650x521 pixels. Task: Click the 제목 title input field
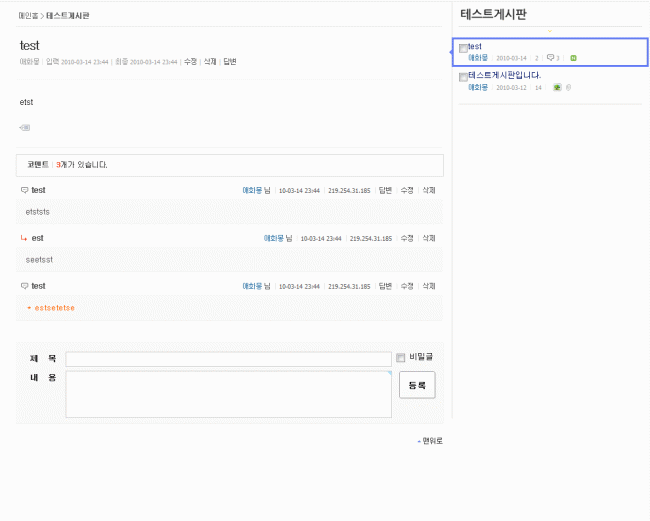point(228,359)
